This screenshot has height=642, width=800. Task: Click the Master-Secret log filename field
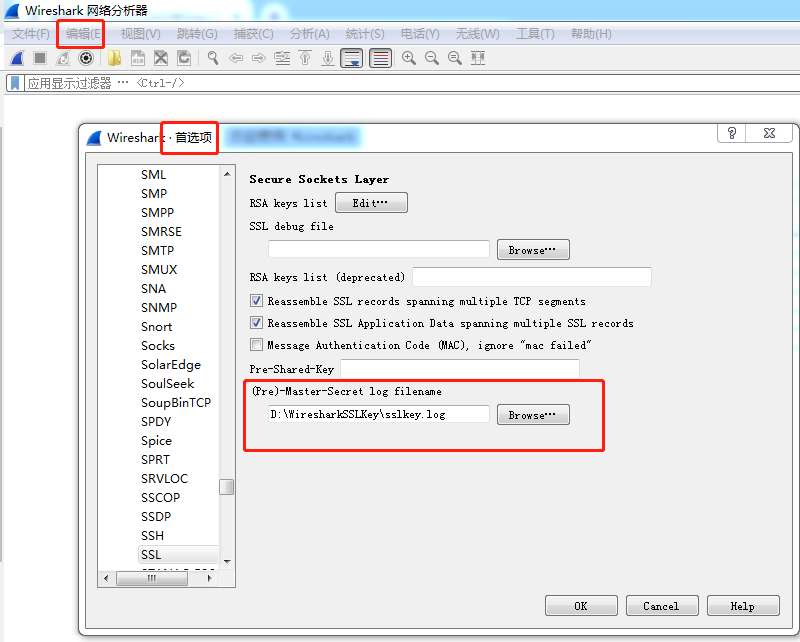[x=379, y=414]
